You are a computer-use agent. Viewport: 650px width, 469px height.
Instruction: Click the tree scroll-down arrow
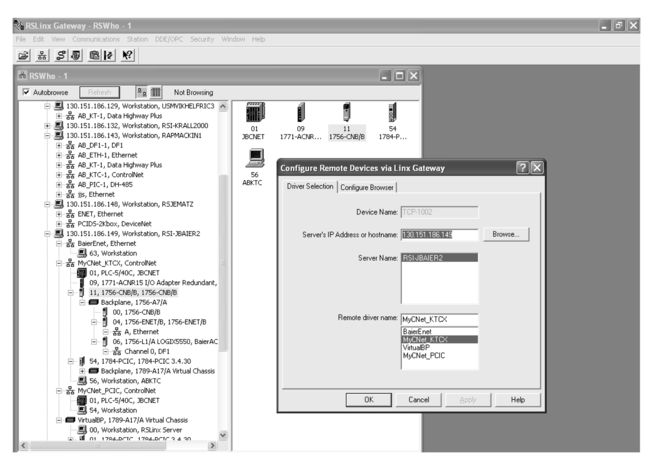click(x=223, y=435)
